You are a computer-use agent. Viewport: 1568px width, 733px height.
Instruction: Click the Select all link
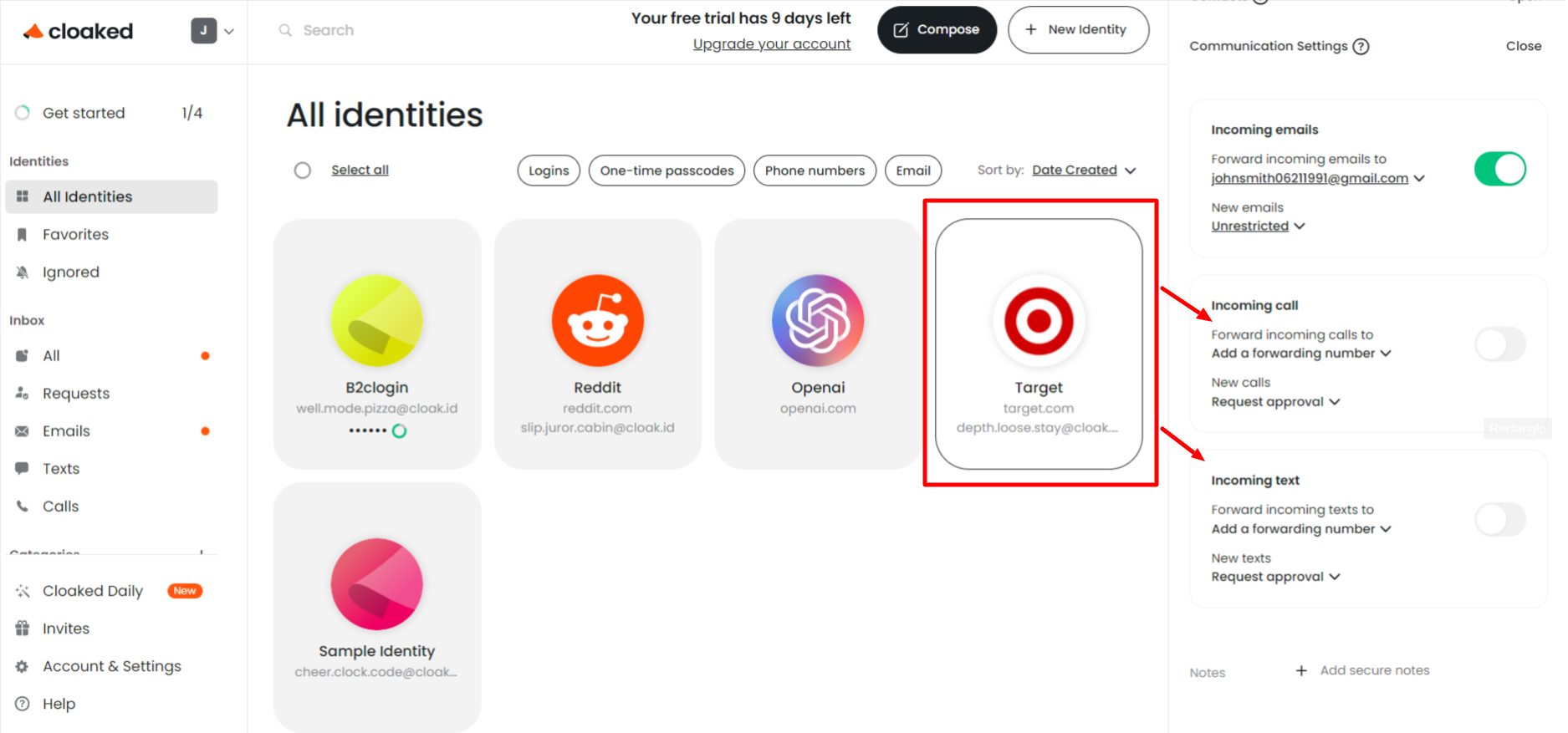tap(360, 170)
